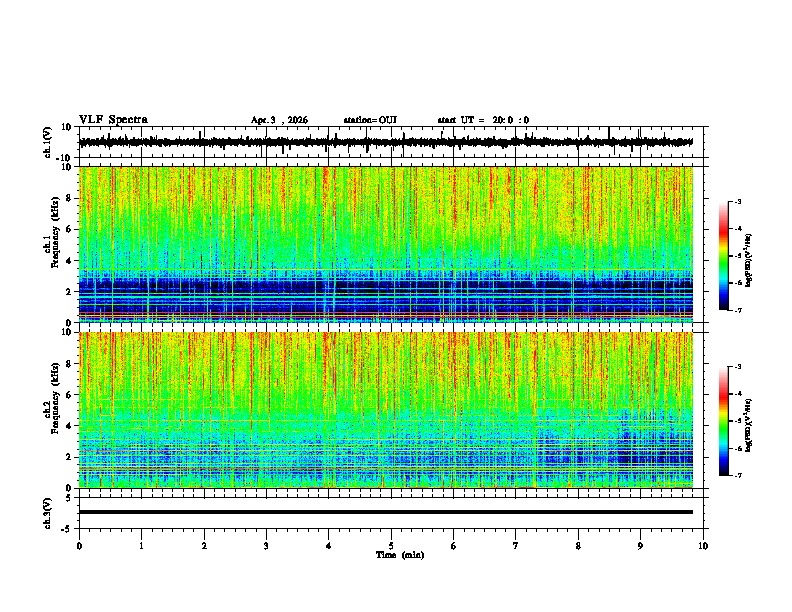This screenshot has width=792, height=612.
Task: Click the "6" kHz tick on ch.1 frequency axis
Action: pos(69,229)
